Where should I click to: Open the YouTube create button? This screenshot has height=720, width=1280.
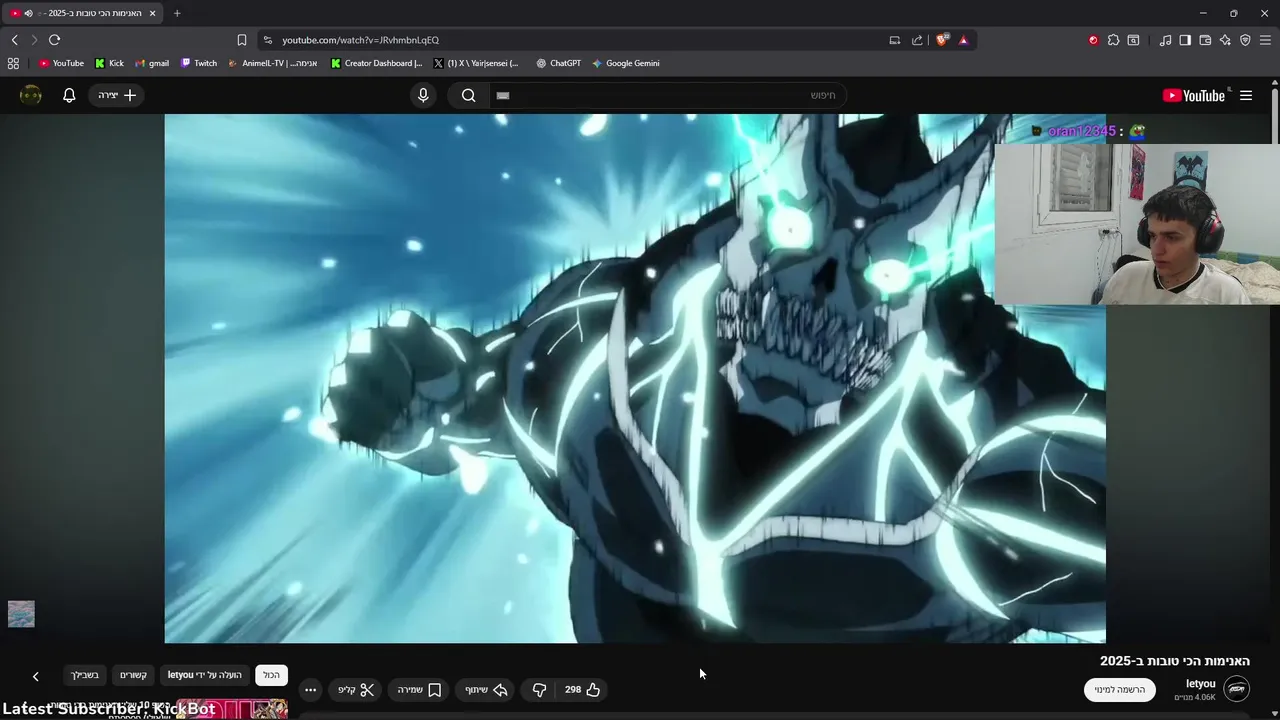pos(117,95)
